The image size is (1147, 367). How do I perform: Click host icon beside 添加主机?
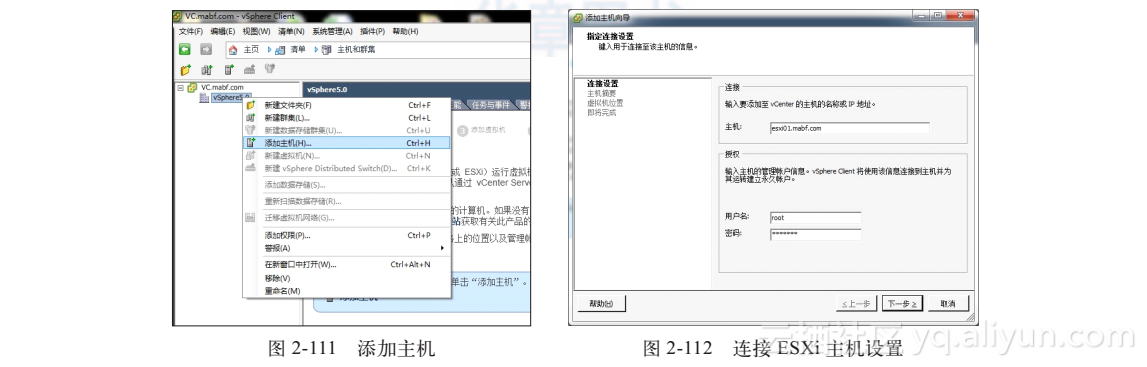(x=251, y=143)
